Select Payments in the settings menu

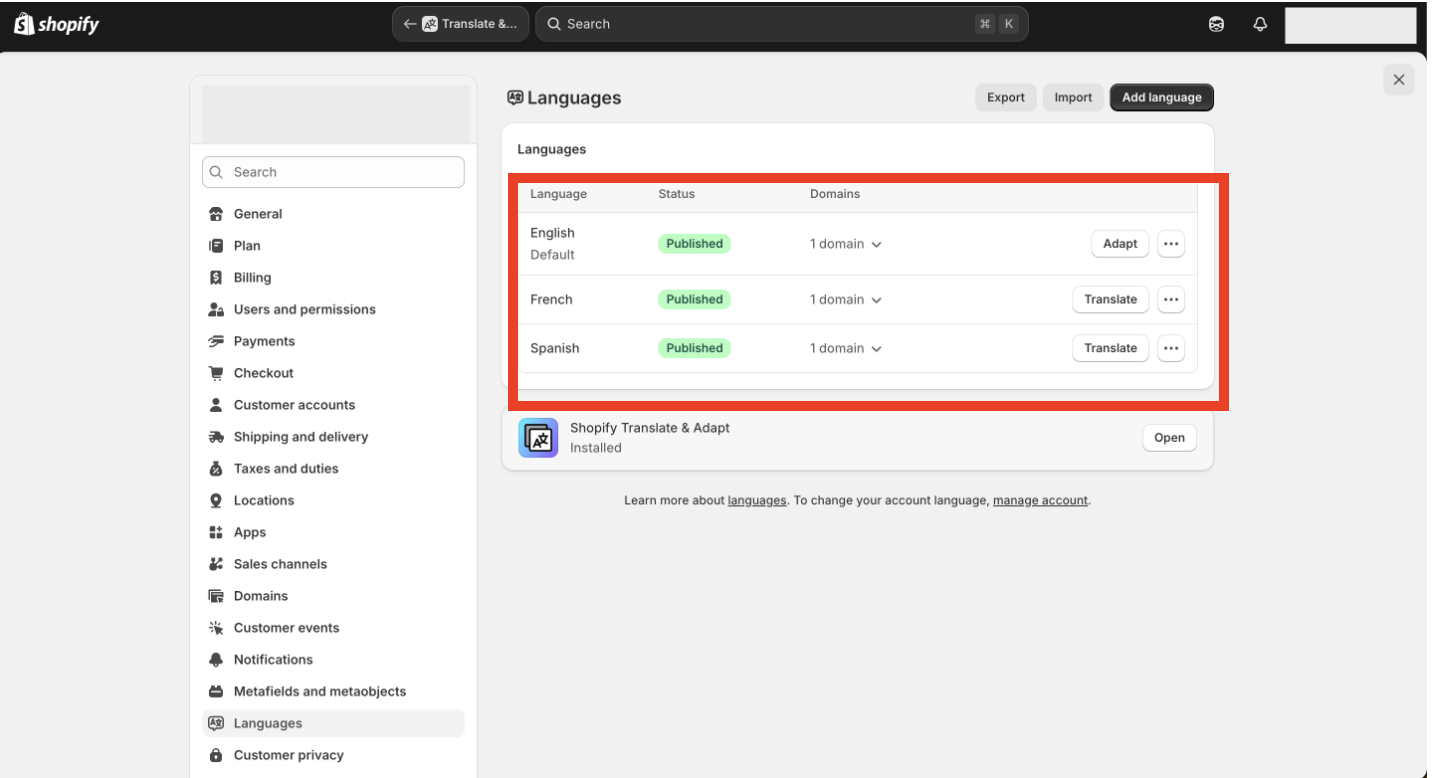pyautogui.click(x=333, y=341)
